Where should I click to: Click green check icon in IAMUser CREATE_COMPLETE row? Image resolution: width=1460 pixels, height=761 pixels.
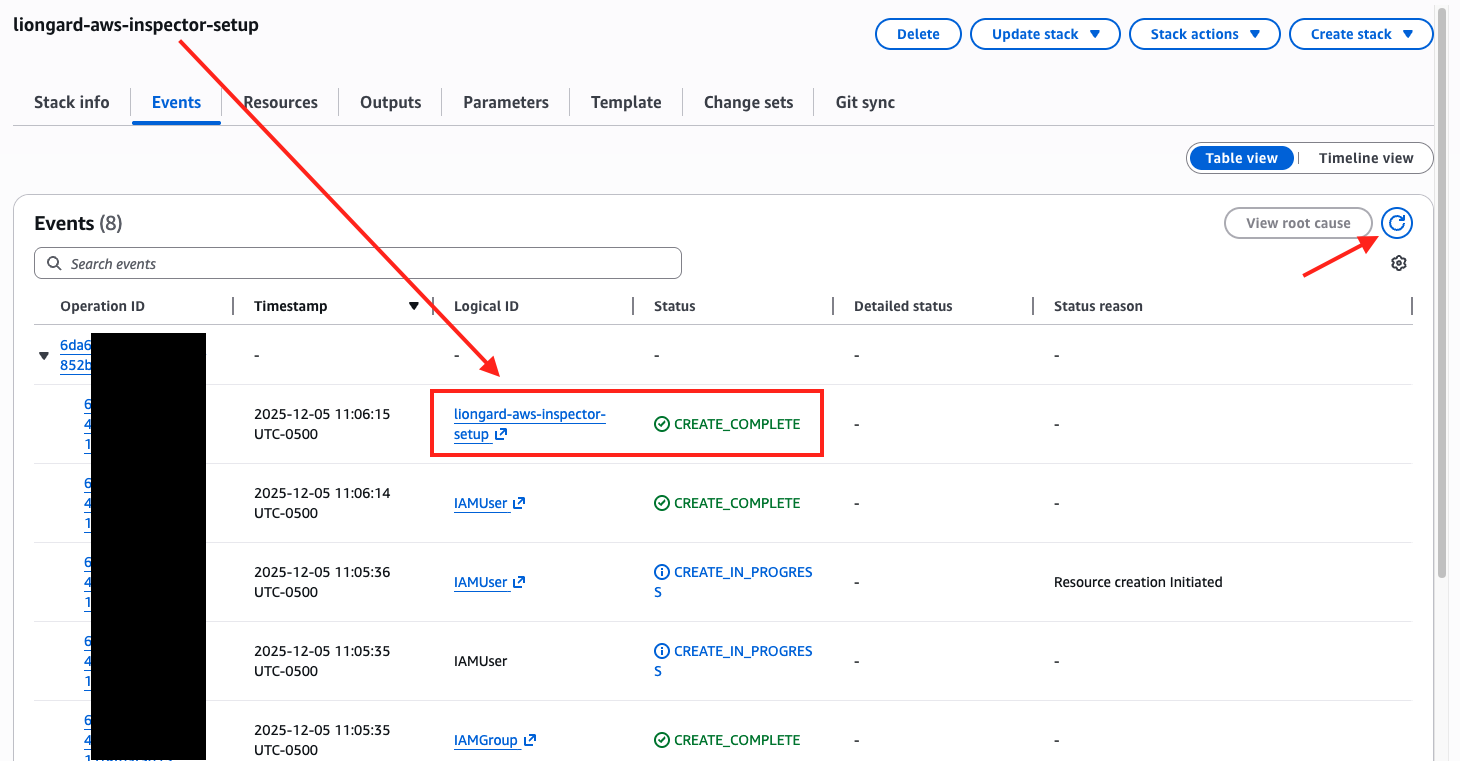coord(661,503)
